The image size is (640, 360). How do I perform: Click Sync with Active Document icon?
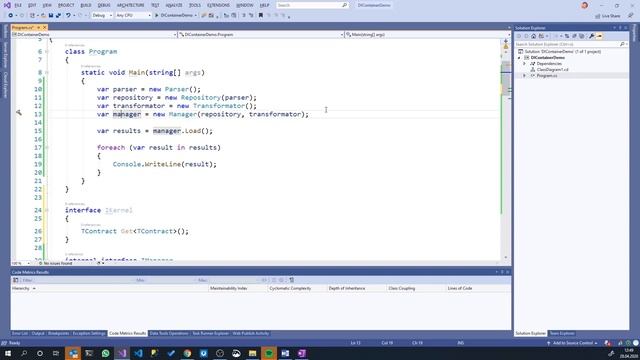click(567, 36)
